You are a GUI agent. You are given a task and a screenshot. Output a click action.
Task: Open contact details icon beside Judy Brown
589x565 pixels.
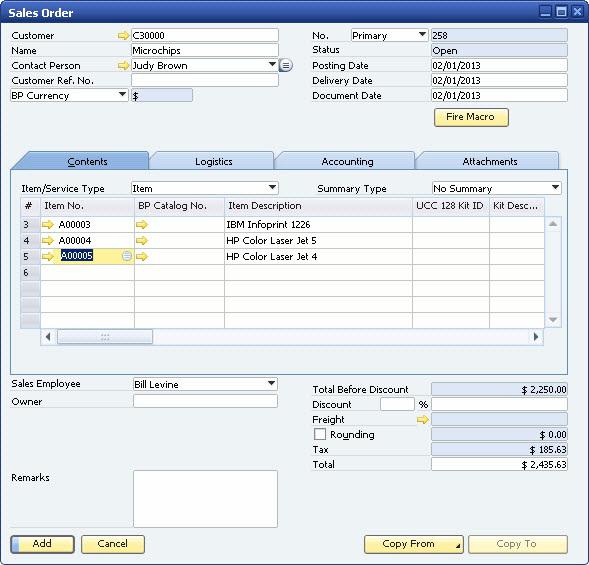click(285, 66)
